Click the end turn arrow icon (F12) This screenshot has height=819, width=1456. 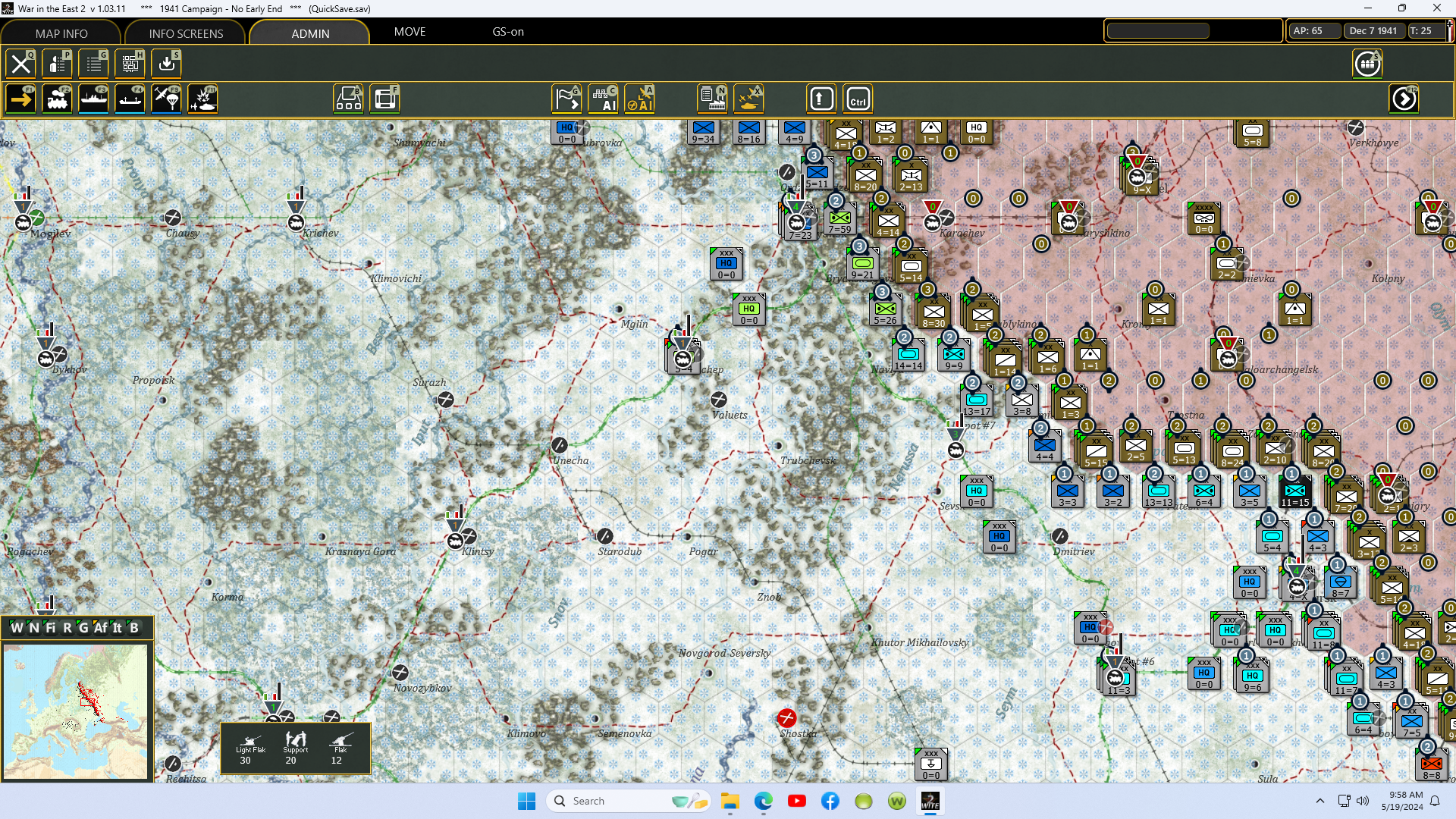(x=1404, y=99)
